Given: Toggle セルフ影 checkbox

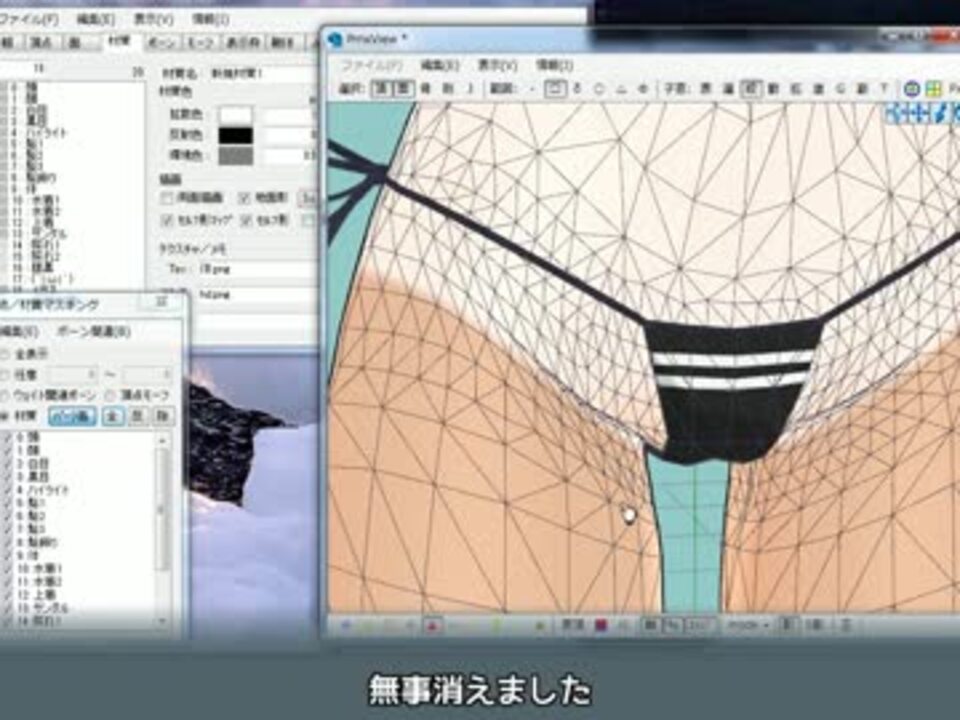Looking at the screenshot, I should click(246, 220).
